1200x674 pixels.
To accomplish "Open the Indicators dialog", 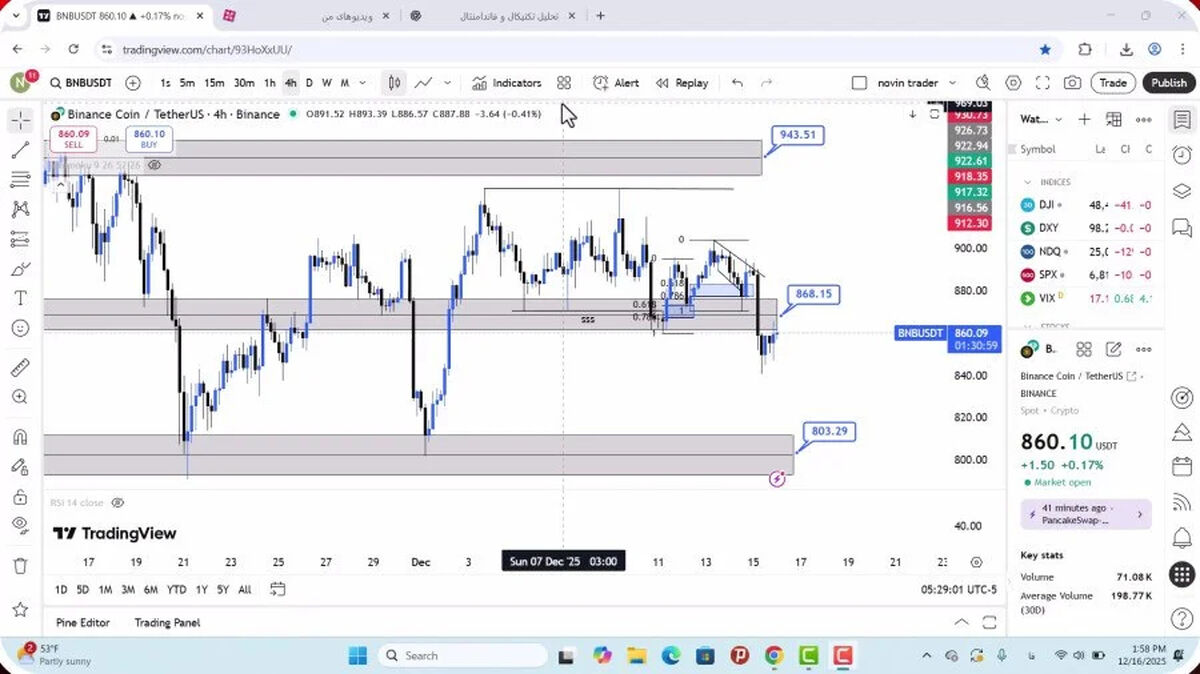I will coord(507,83).
